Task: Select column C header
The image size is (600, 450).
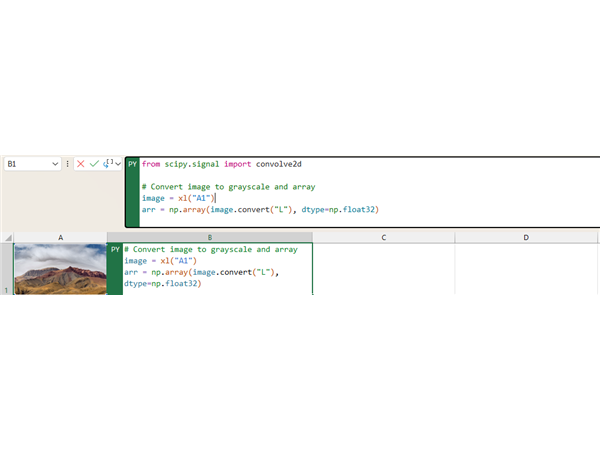Action: coord(384,237)
